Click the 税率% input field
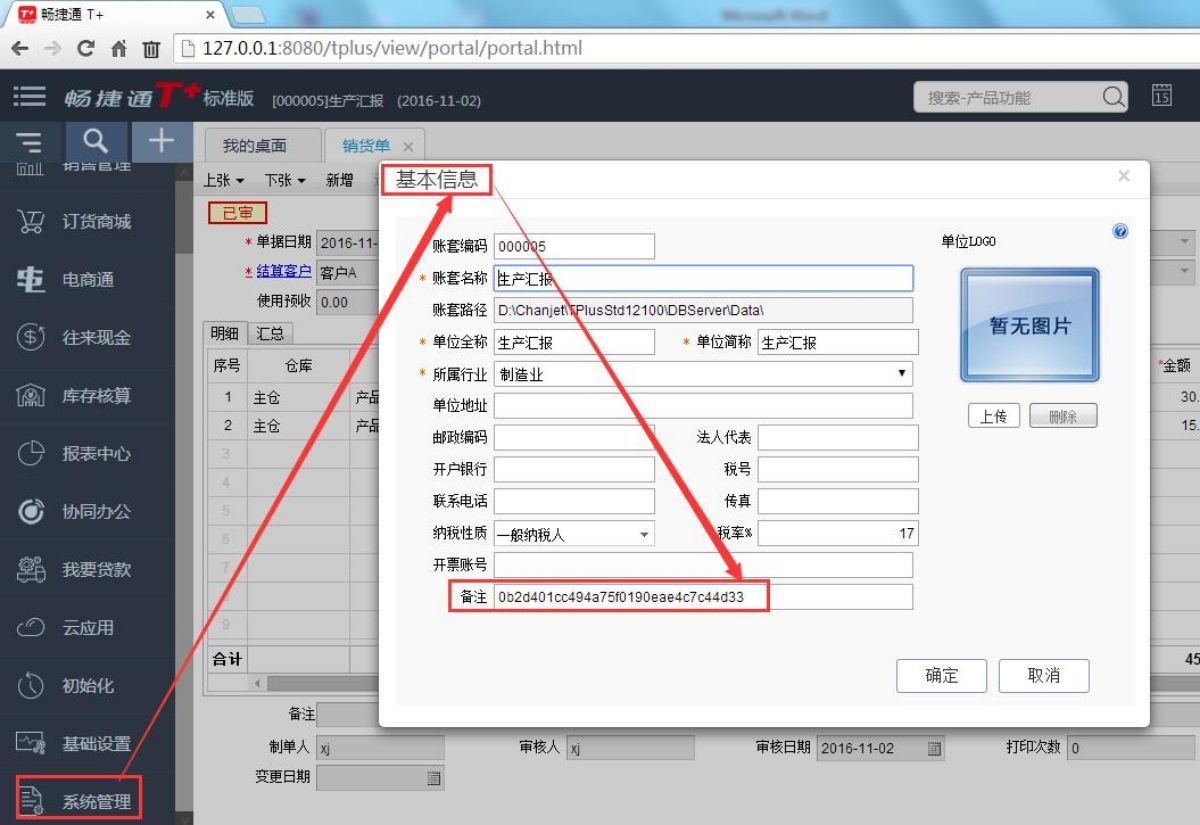Viewport: 1200px width, 825px height. click(838, 534)
